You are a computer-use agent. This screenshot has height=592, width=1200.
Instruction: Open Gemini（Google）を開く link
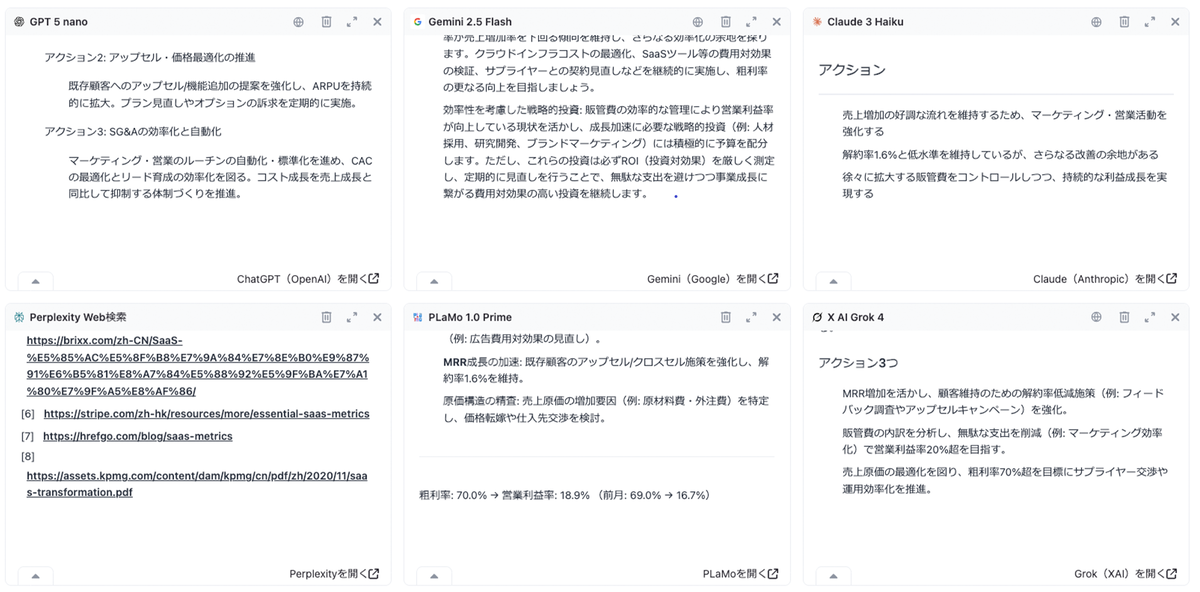pyautogui.click(x=713, y=279)
